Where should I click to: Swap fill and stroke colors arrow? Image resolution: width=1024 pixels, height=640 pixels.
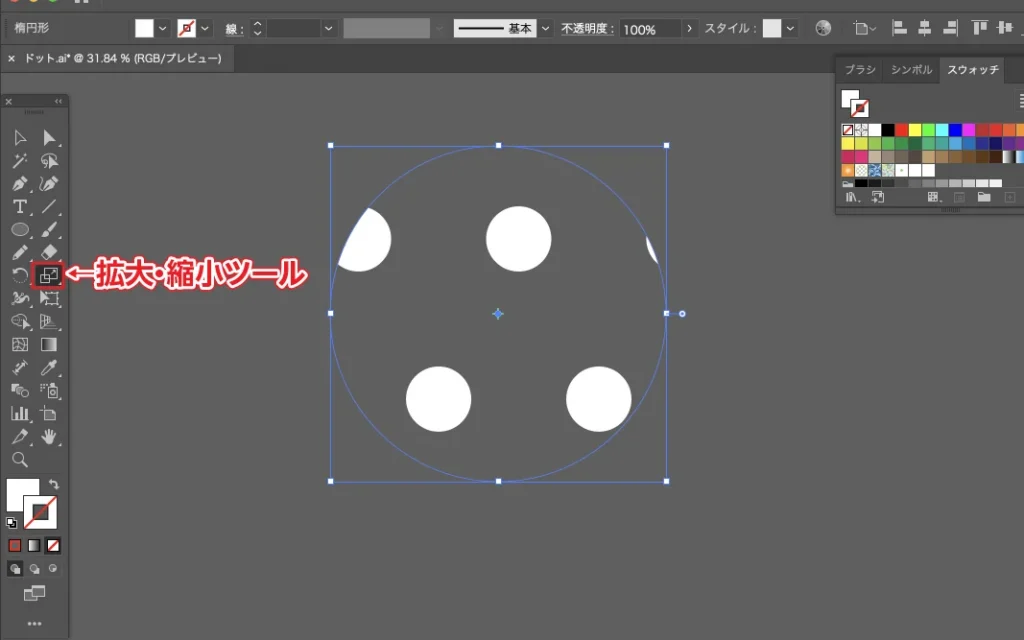(x=54, y=484)
